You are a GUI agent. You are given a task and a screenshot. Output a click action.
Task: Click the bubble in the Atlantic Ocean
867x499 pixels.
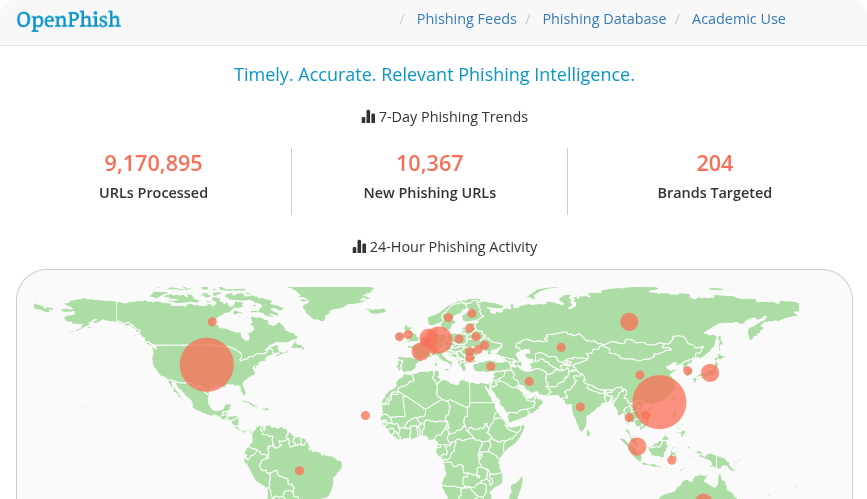pyautogui.click(x=365, y=415)
